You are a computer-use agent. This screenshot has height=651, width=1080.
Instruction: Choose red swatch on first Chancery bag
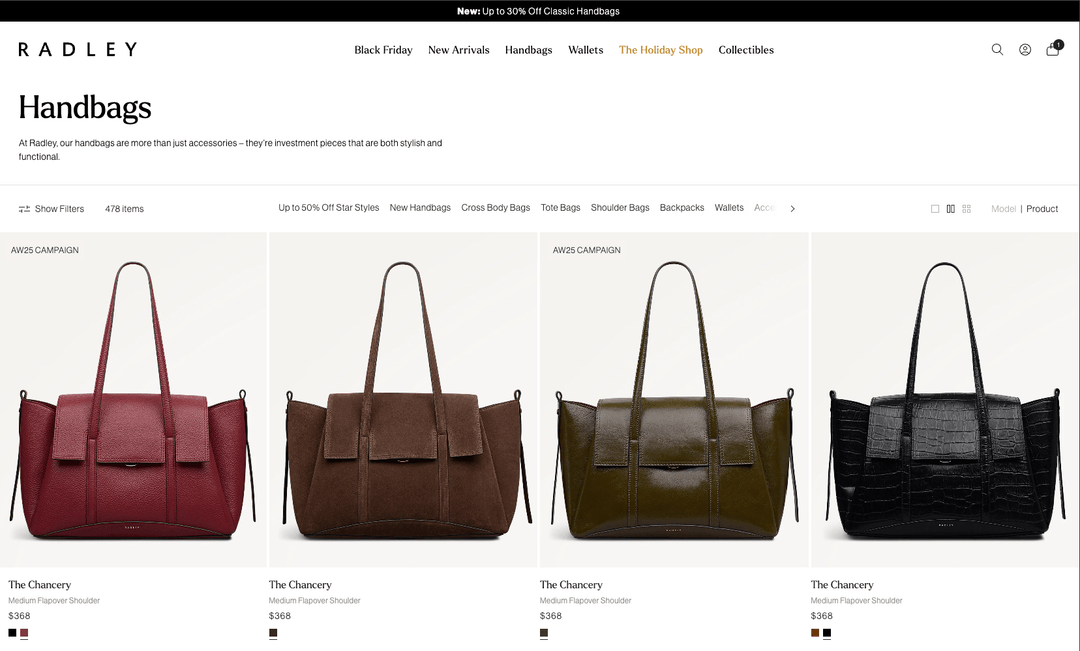[x=24, y=633]
